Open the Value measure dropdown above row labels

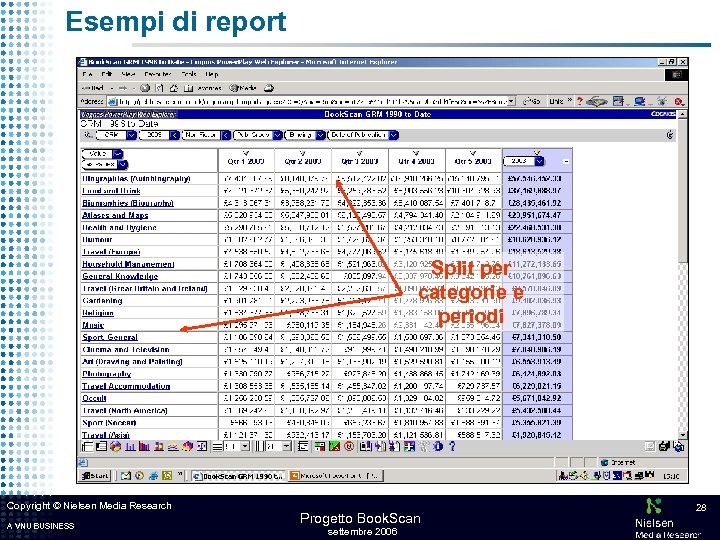[x=118, y=154]
